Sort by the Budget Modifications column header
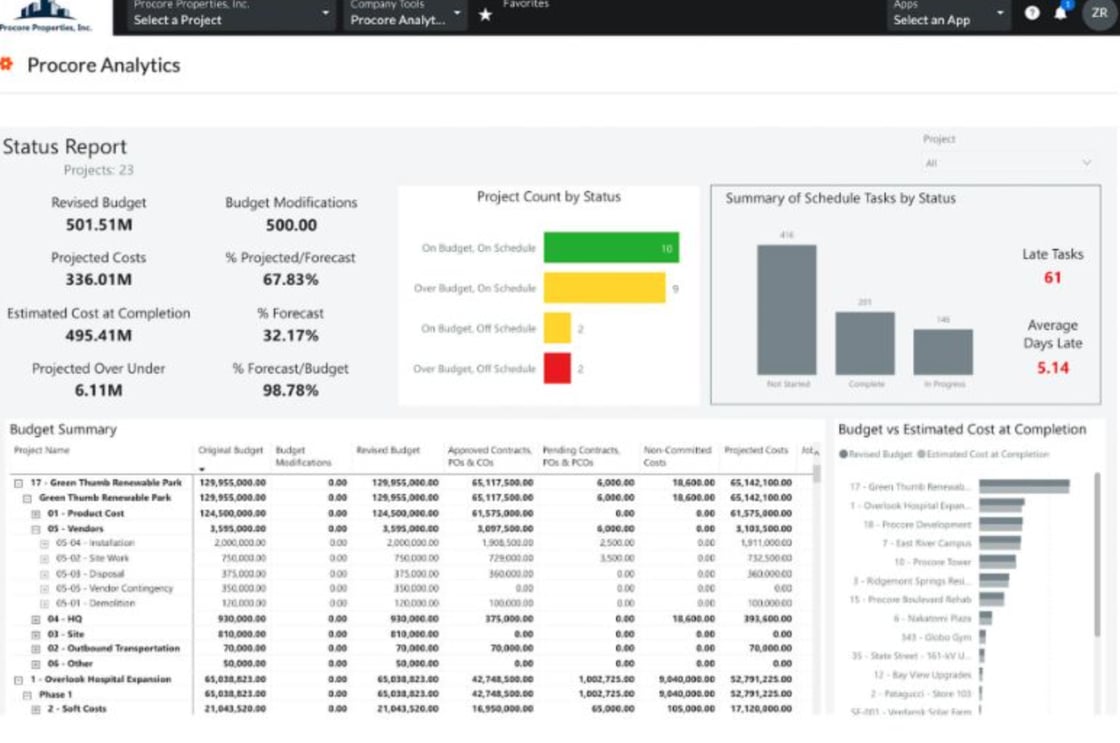1120x743 pixels. [x=303, y=456]
